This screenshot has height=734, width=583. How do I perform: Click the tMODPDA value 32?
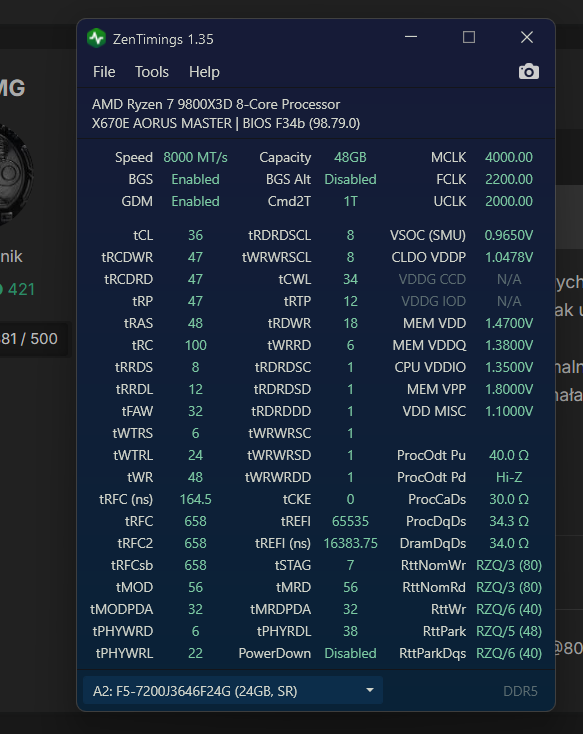[195, 609]
